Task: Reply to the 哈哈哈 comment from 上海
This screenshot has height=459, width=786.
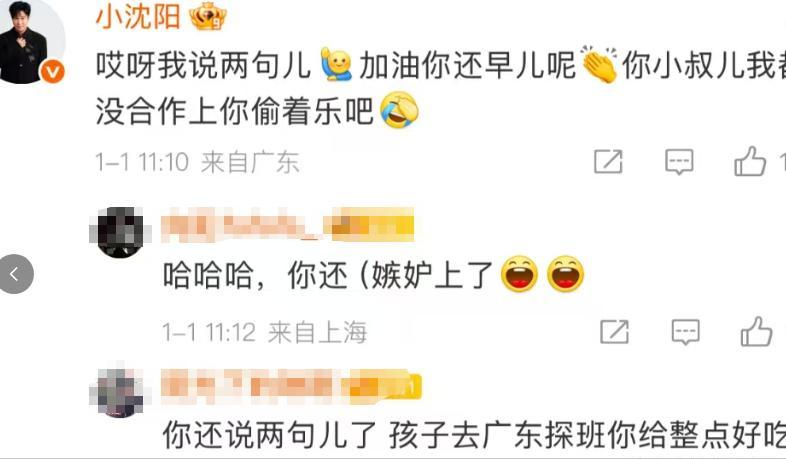Action: coord(686,332)
